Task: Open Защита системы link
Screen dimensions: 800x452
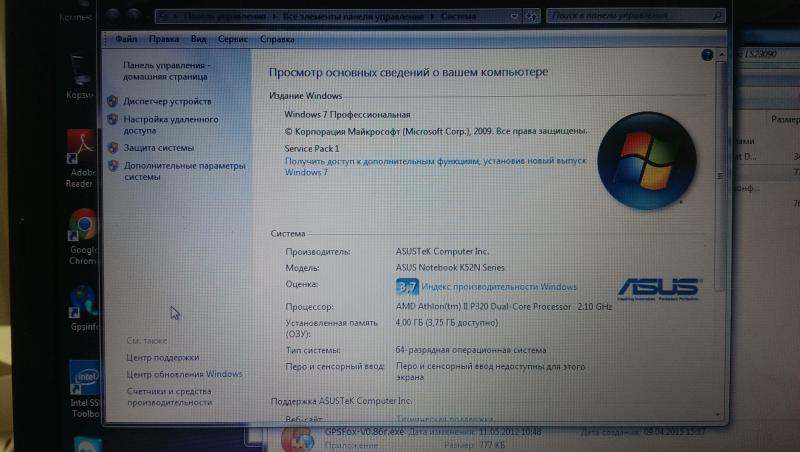Action: pos(159,147)
